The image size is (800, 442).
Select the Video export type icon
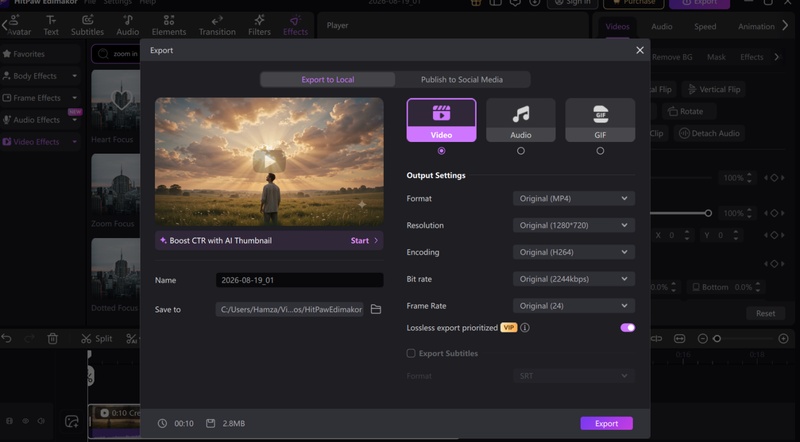[441, 120]
